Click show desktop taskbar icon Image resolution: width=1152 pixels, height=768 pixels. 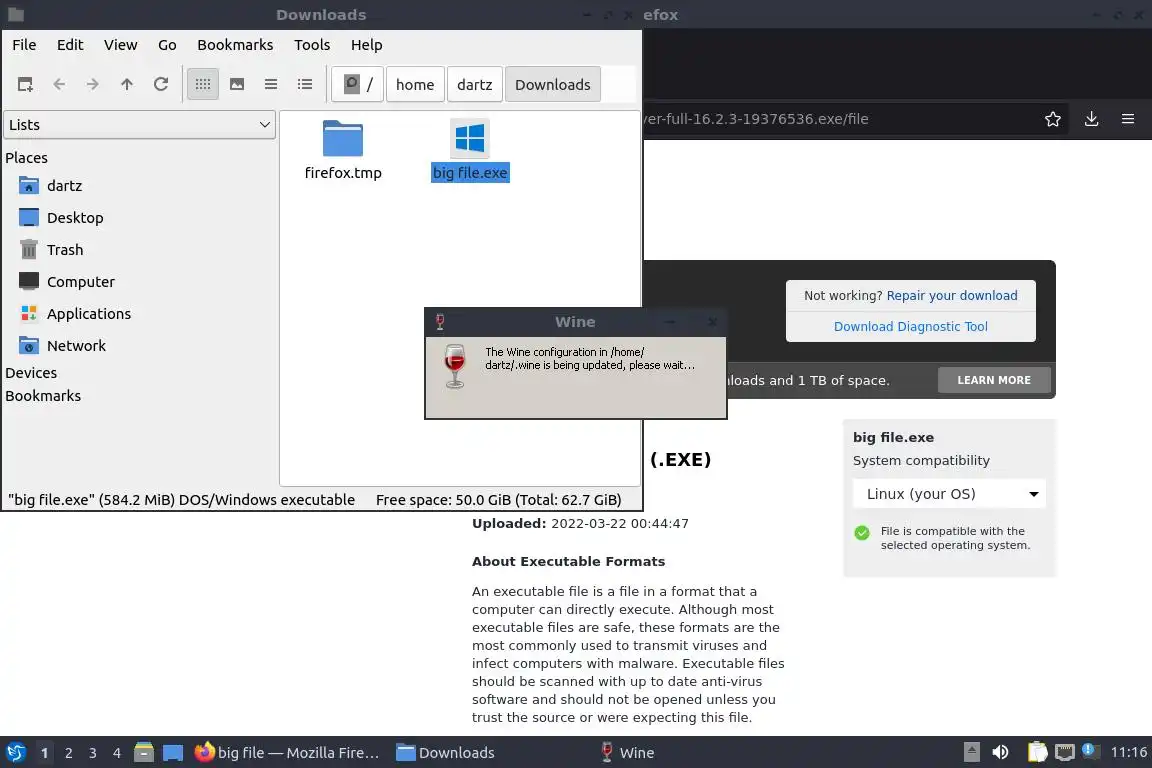pos(173,753)
